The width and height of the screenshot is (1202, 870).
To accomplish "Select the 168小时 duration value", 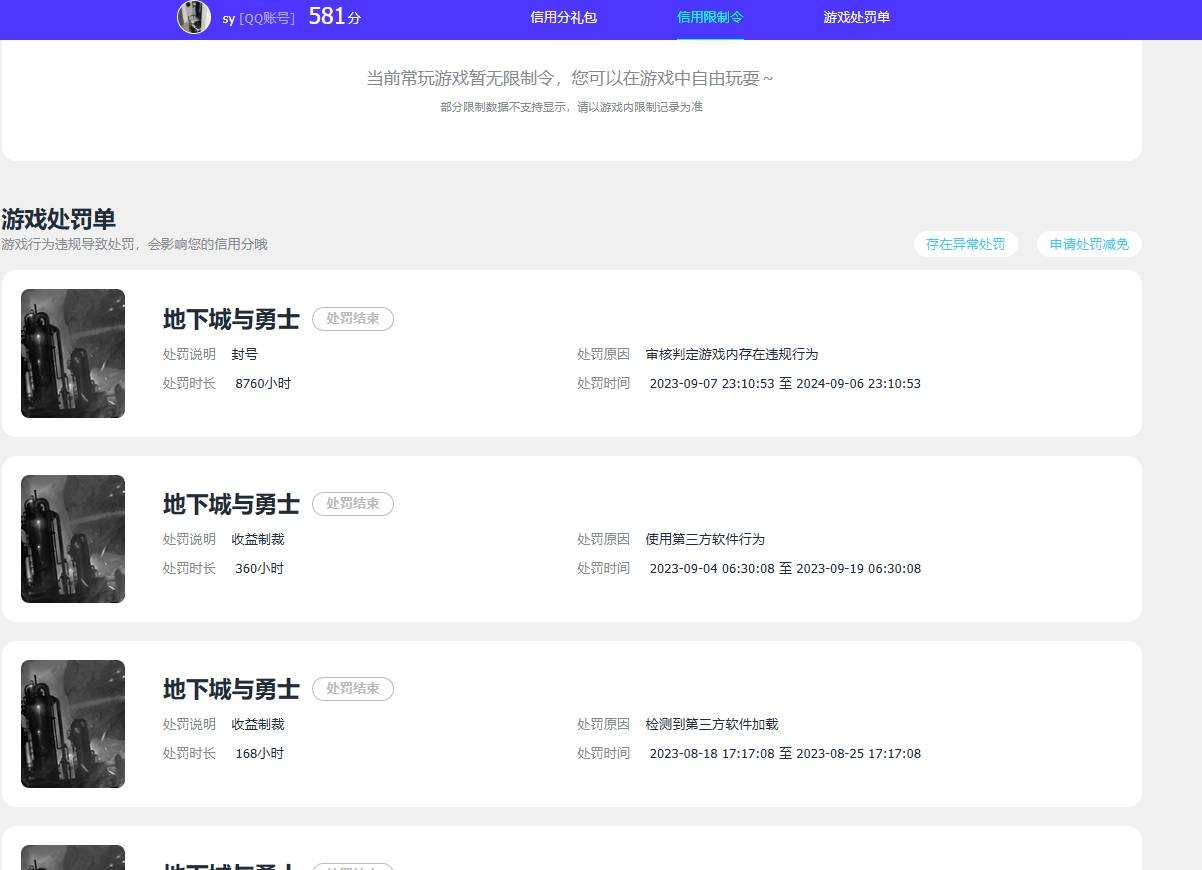I will 260,753.
